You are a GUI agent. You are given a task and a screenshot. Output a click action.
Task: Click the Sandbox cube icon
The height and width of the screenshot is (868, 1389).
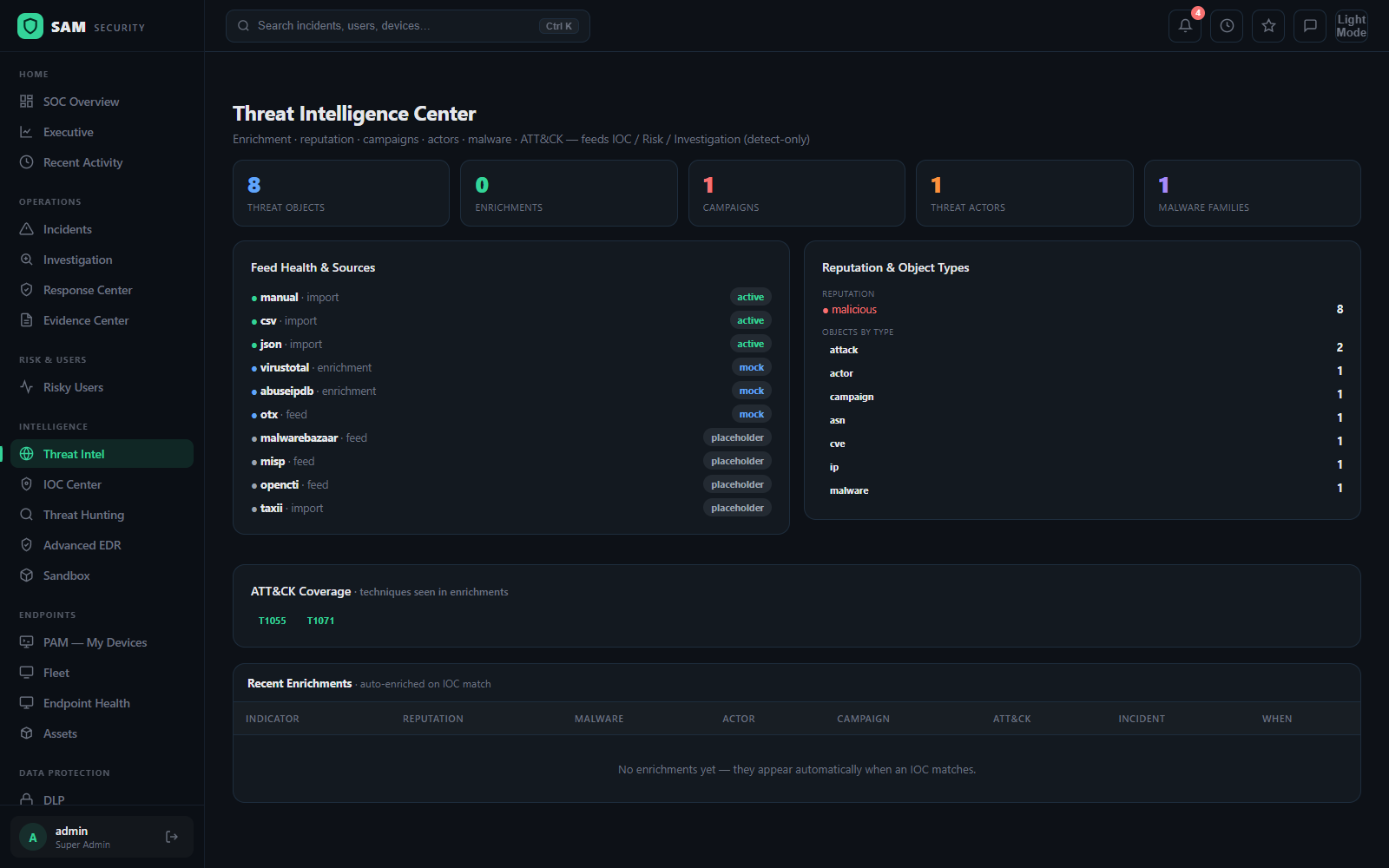click(x=26, y=575)
